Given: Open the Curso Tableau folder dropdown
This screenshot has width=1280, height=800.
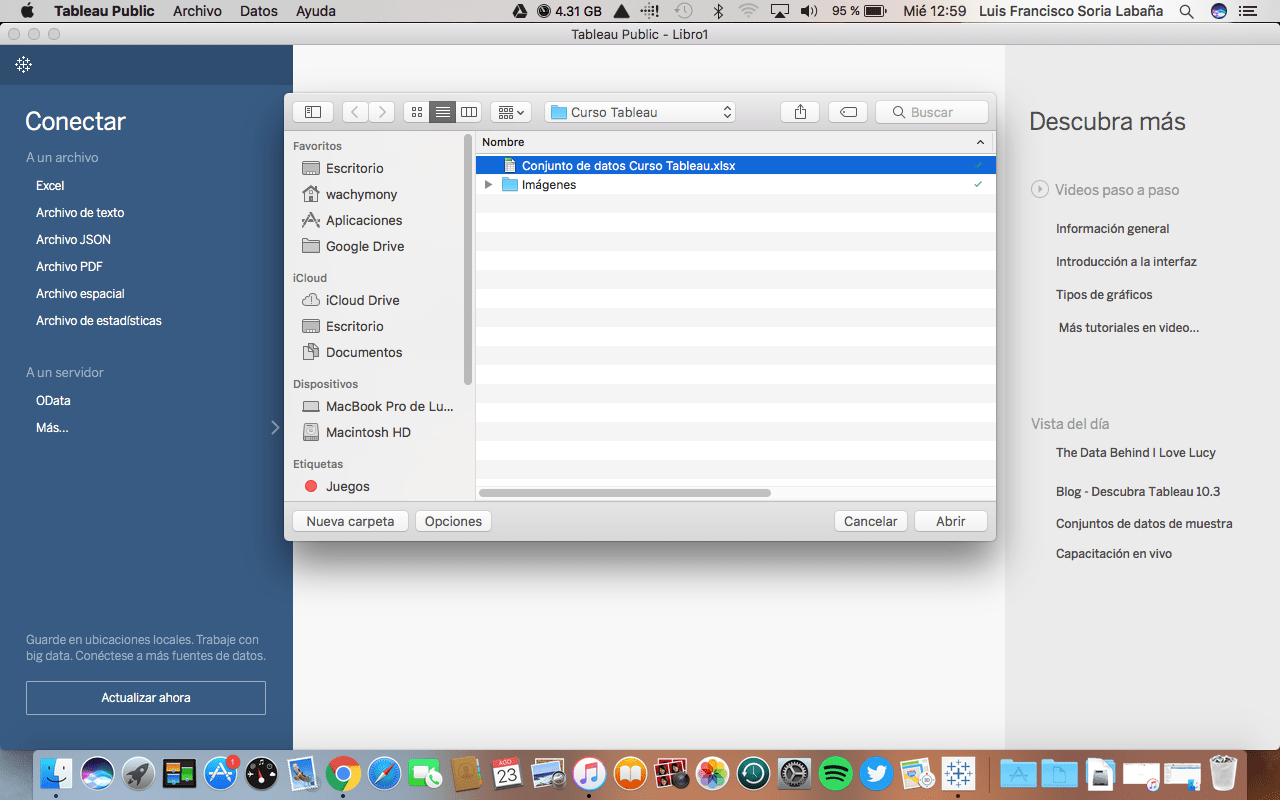Looking at the screenshot, I should tap(640, 112).
